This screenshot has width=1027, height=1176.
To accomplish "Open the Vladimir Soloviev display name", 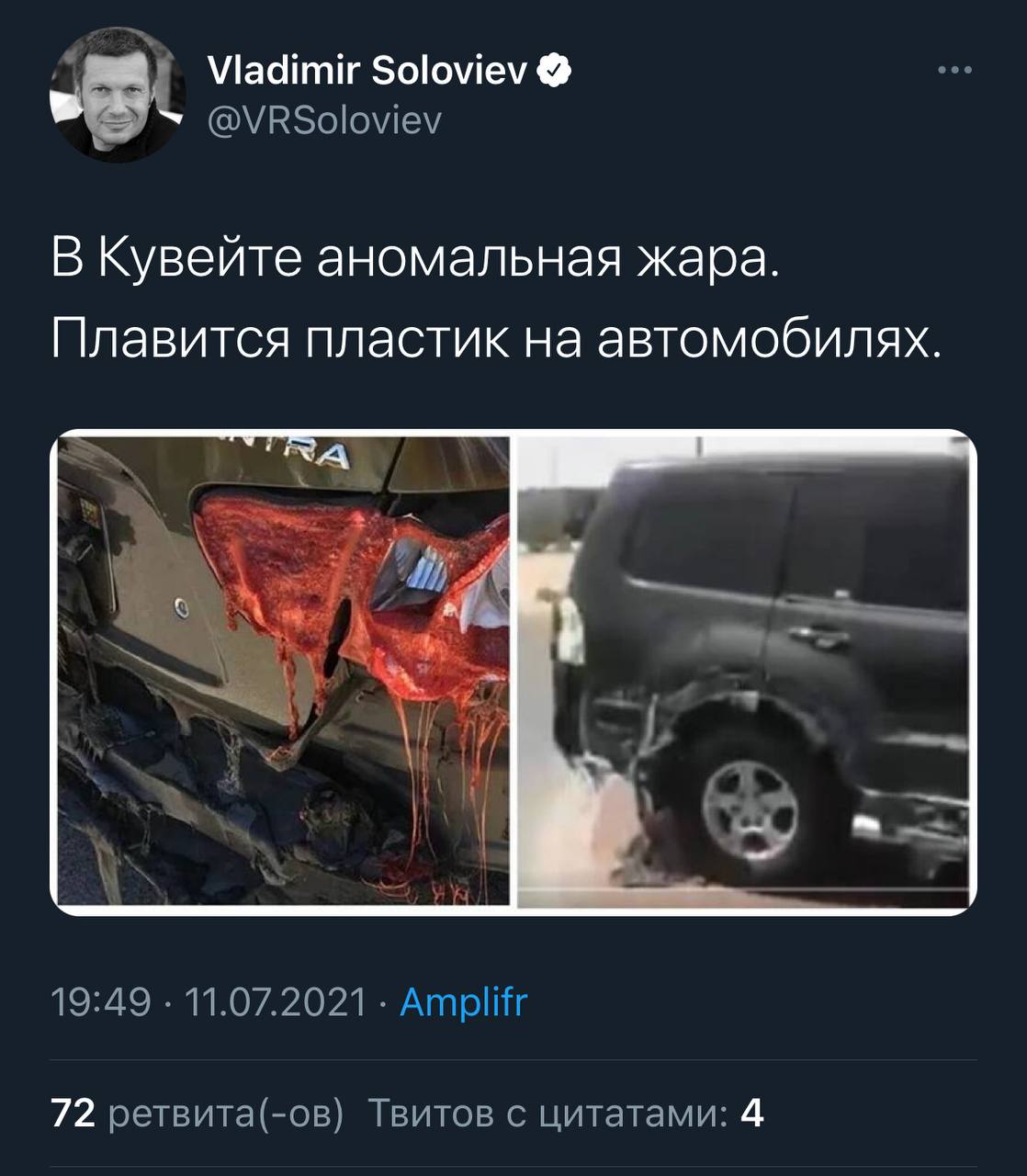I will 368,70.
